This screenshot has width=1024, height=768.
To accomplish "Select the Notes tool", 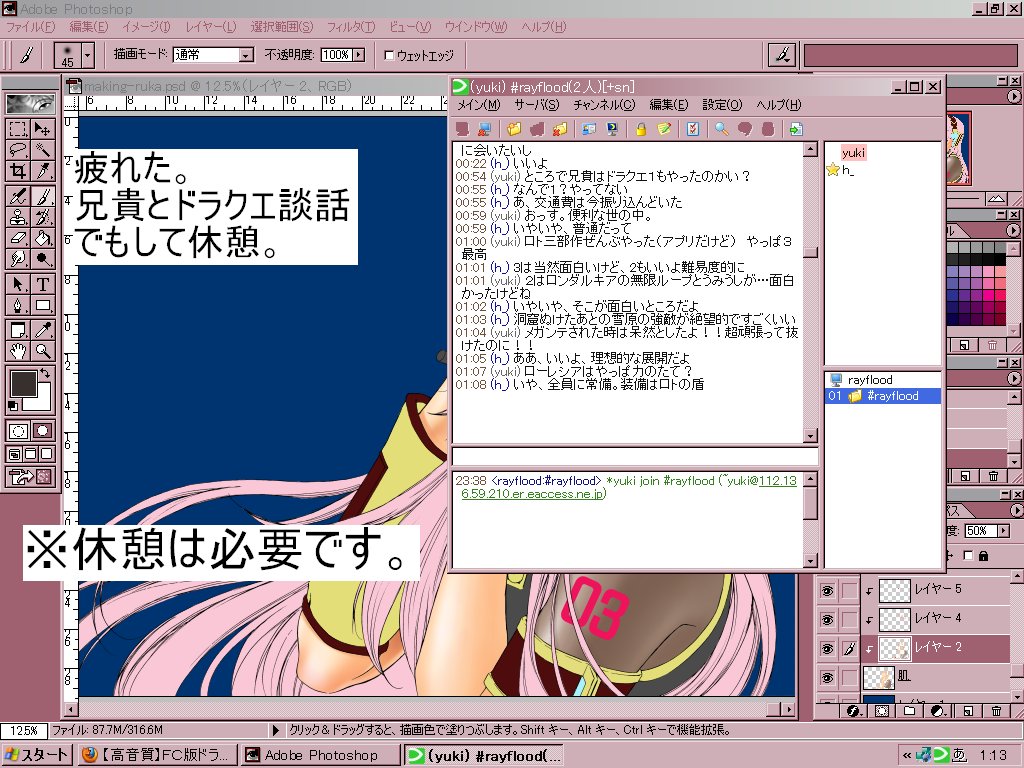I will pos(18,330).
